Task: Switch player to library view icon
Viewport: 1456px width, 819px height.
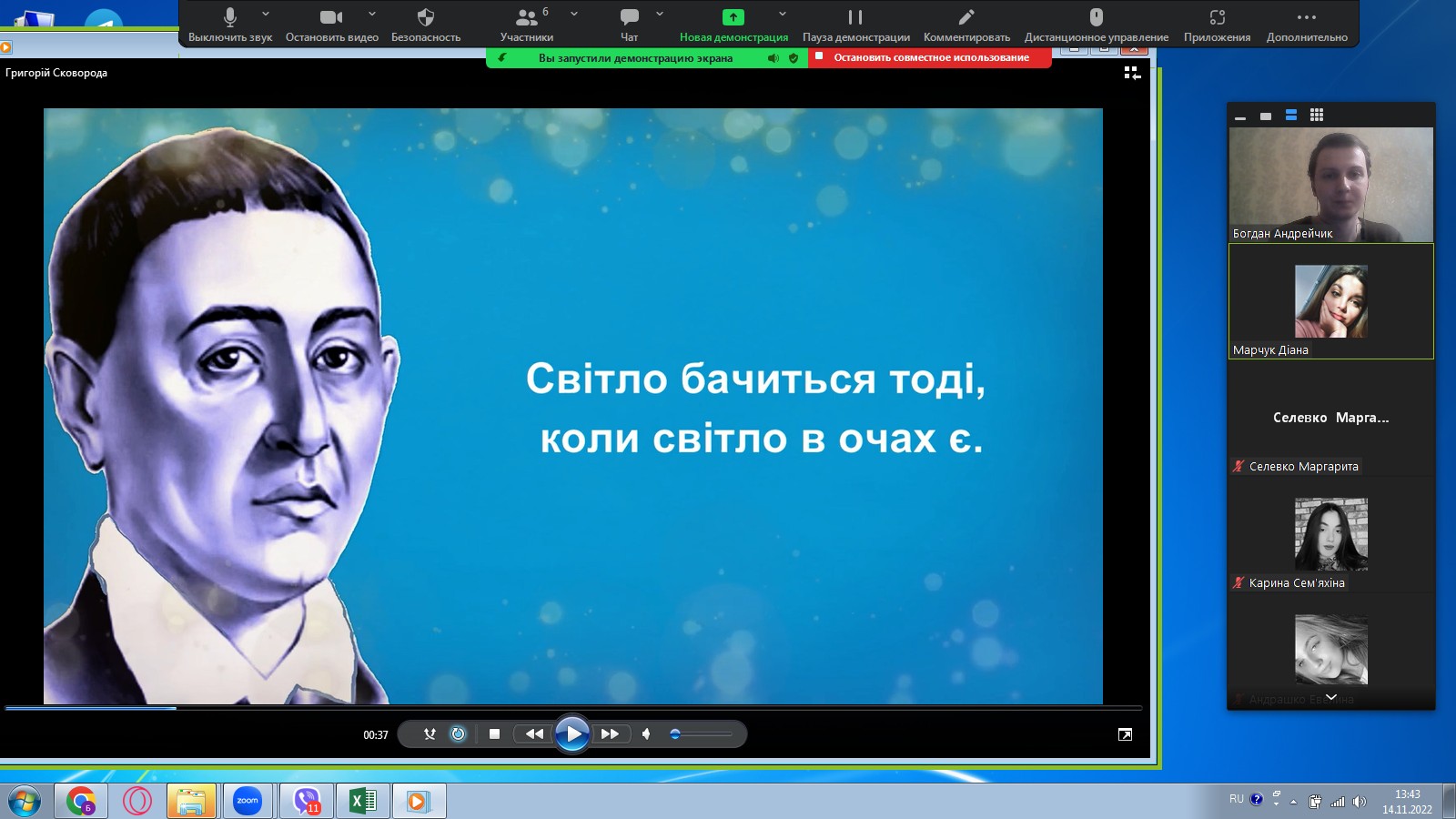Action: 1132,73
